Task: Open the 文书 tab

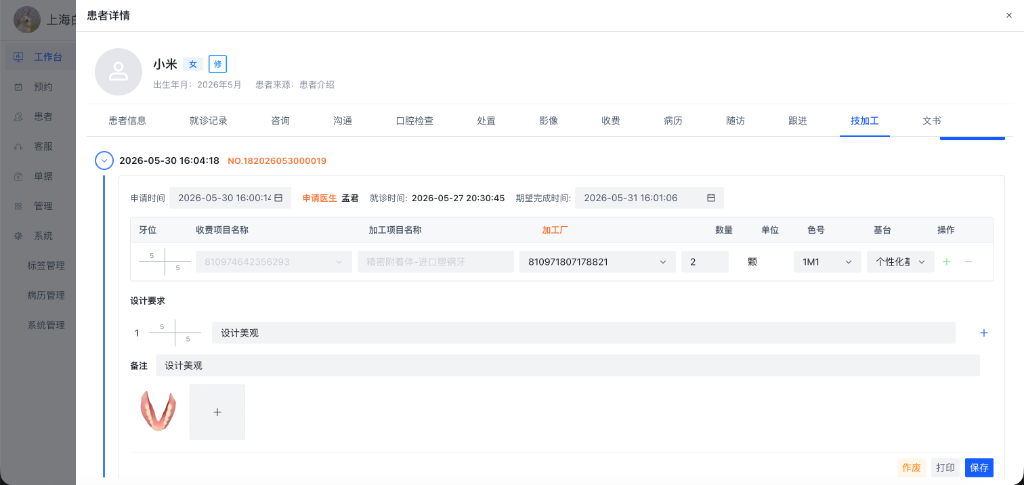Action: pos(932,121)
